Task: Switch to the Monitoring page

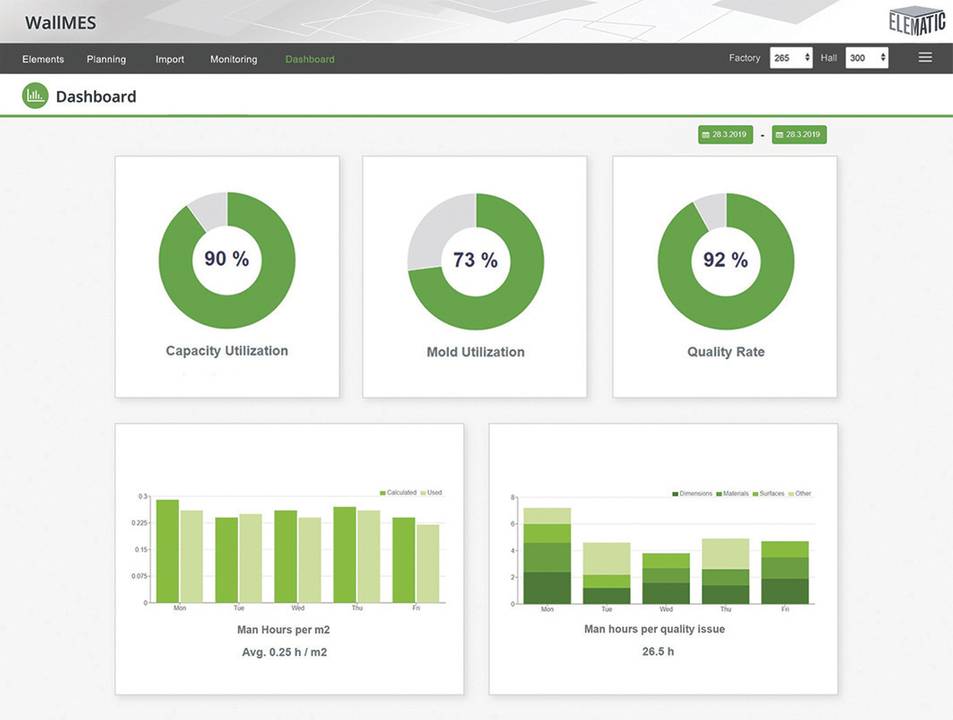Action: point(233,59)
